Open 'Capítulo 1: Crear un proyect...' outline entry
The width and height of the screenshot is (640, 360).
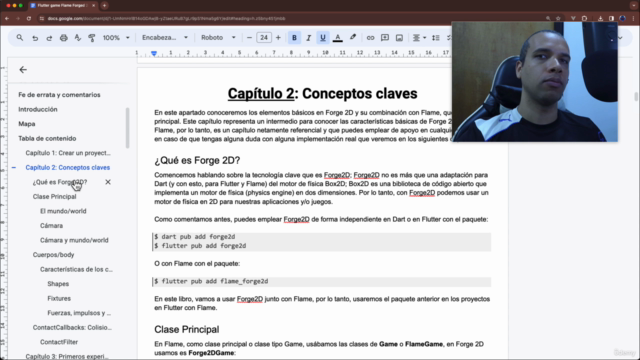(68, 153)
